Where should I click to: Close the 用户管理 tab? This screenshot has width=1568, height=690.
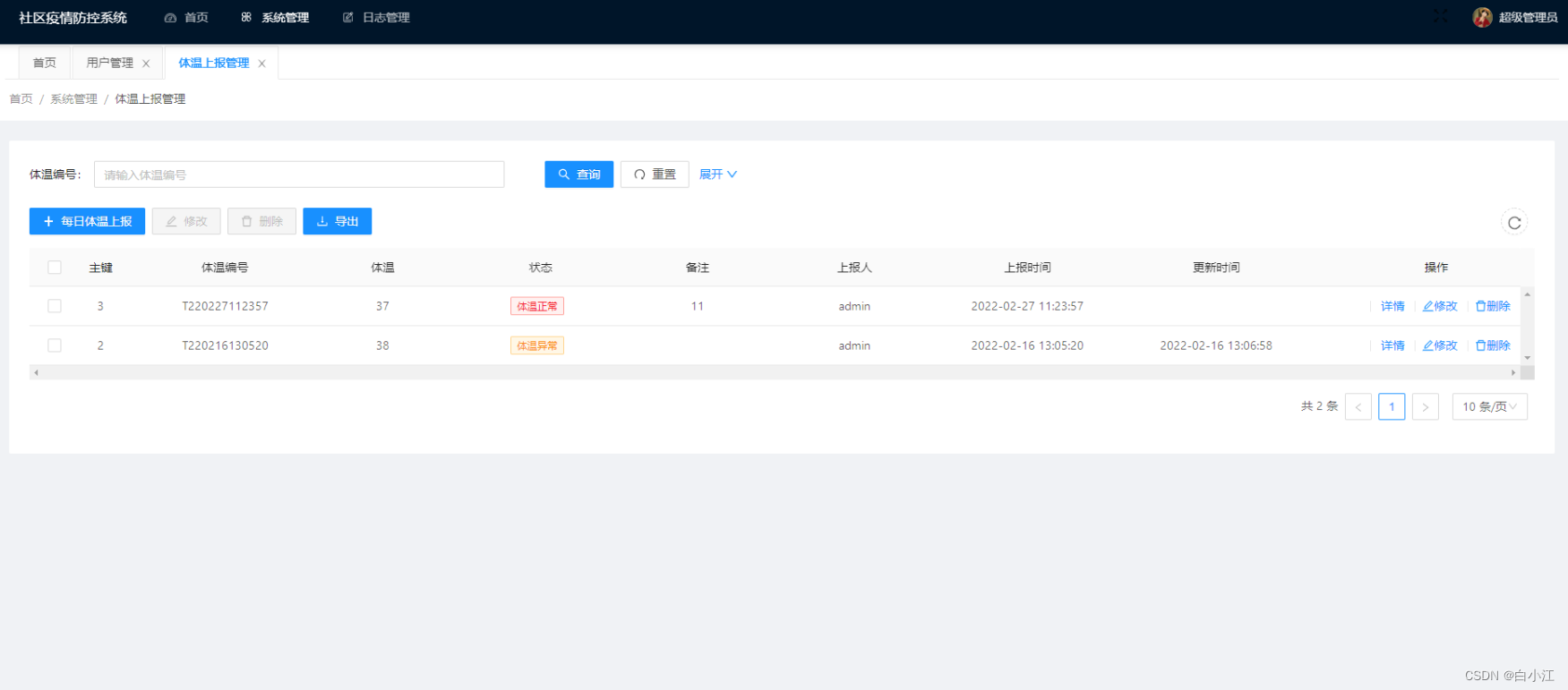[146, 64]
